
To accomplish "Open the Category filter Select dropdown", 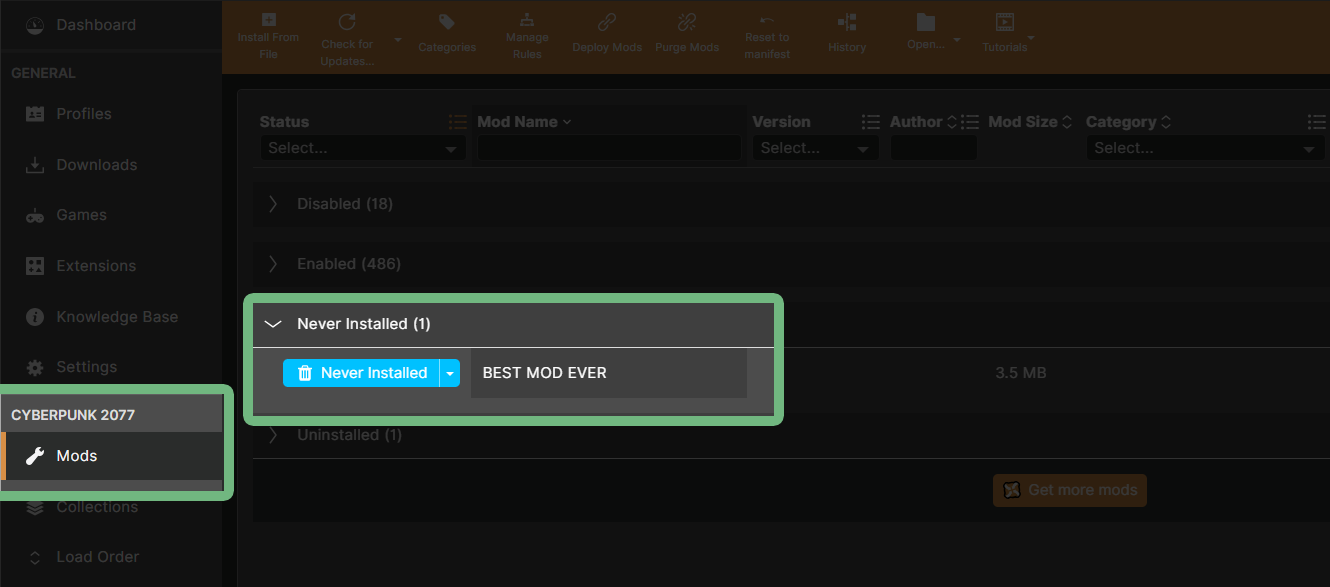I will (x=1204, y=148).
